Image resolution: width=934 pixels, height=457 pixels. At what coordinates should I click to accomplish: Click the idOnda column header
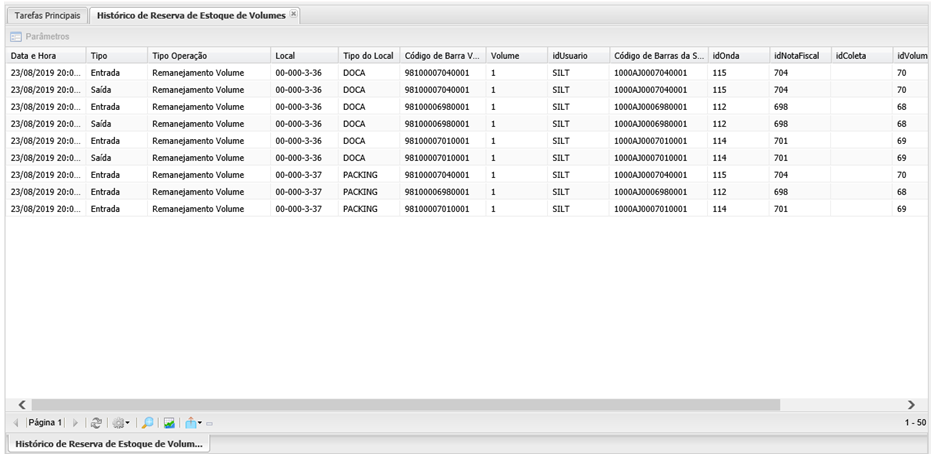click(x=738, y=56)
